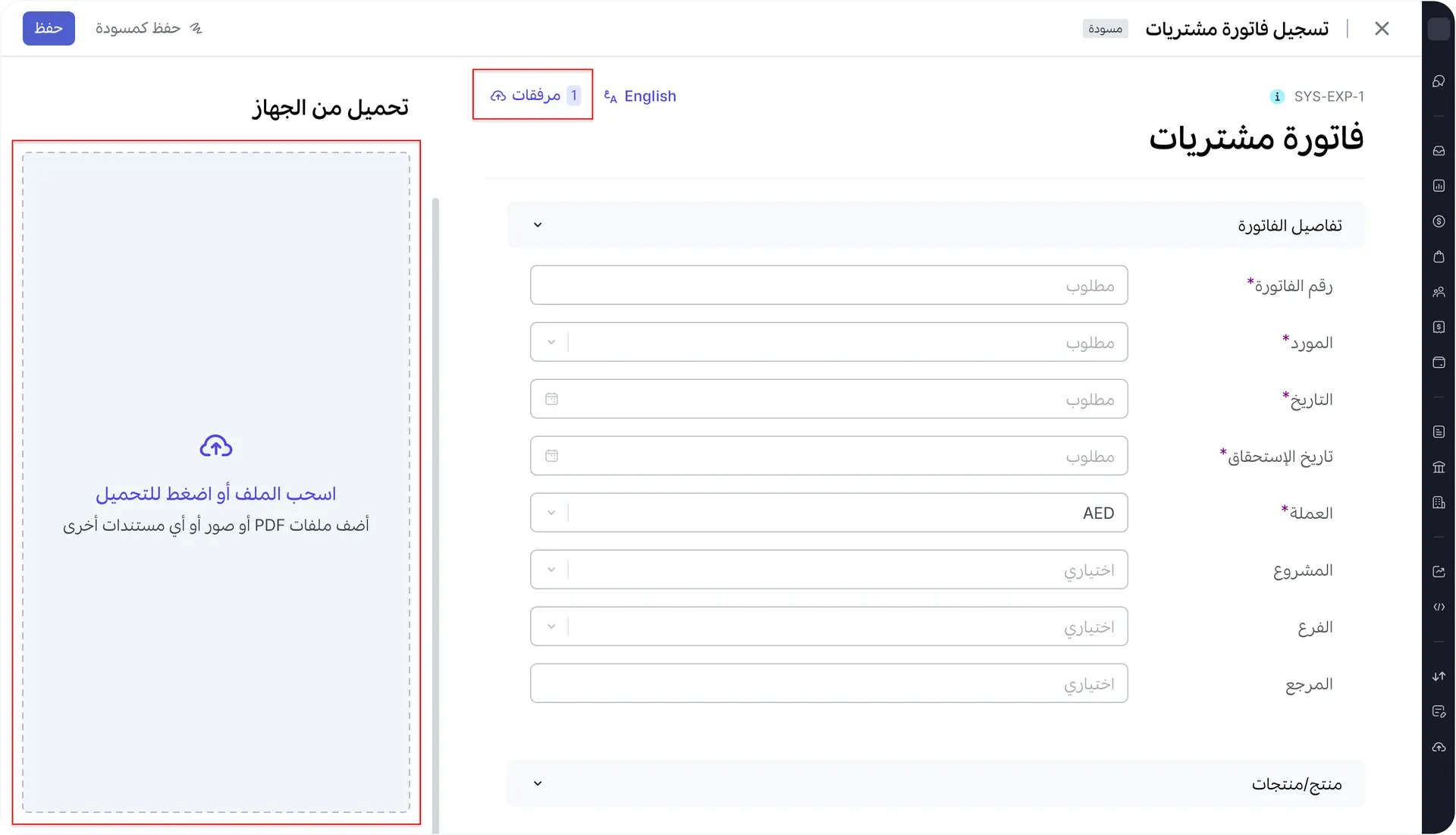Collapse the تفاصيل الفاتورة section
1456x835 pixels.
click(x=538, y=224)
